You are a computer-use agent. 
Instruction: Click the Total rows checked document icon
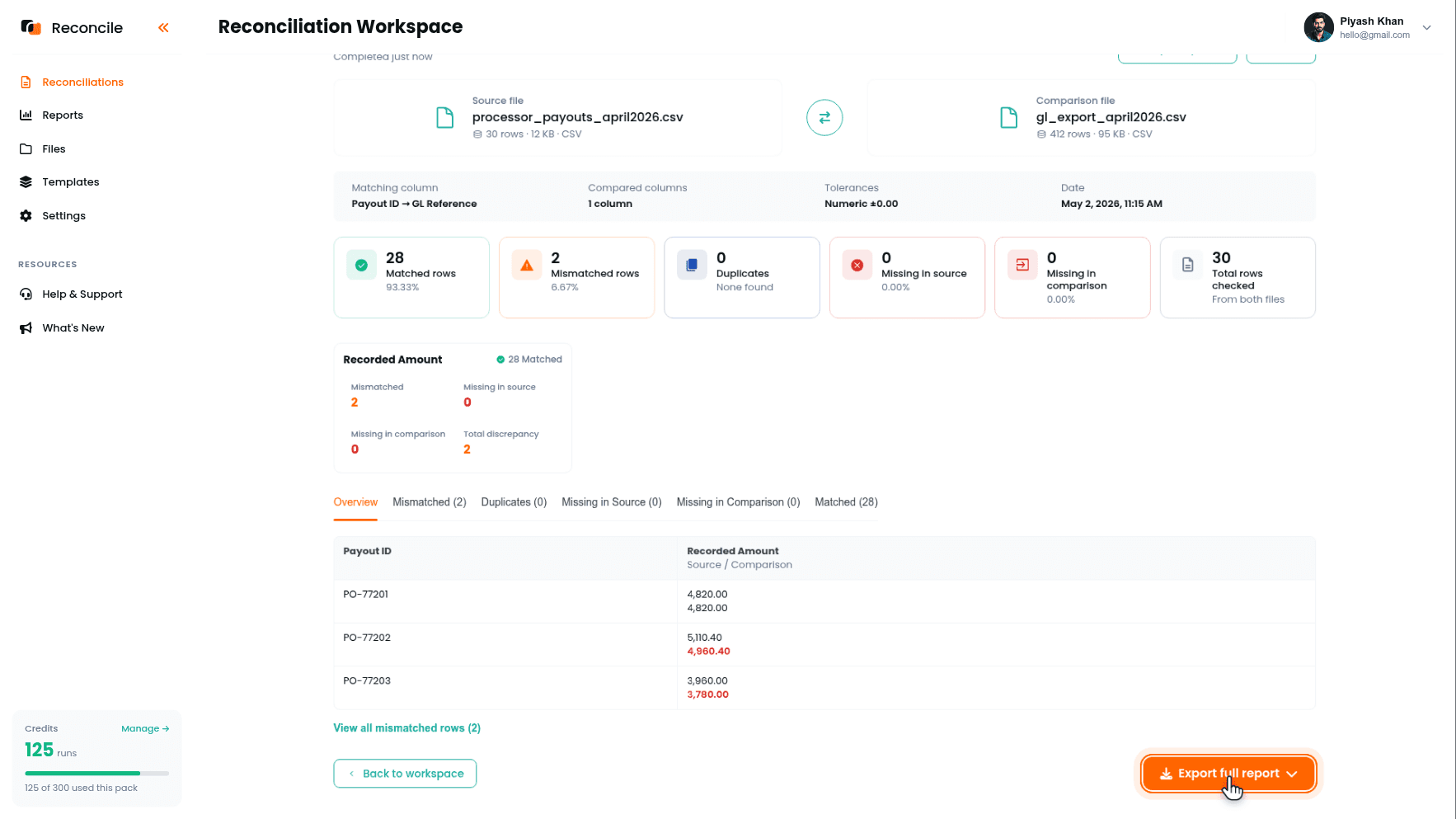tap(1188, 266)
